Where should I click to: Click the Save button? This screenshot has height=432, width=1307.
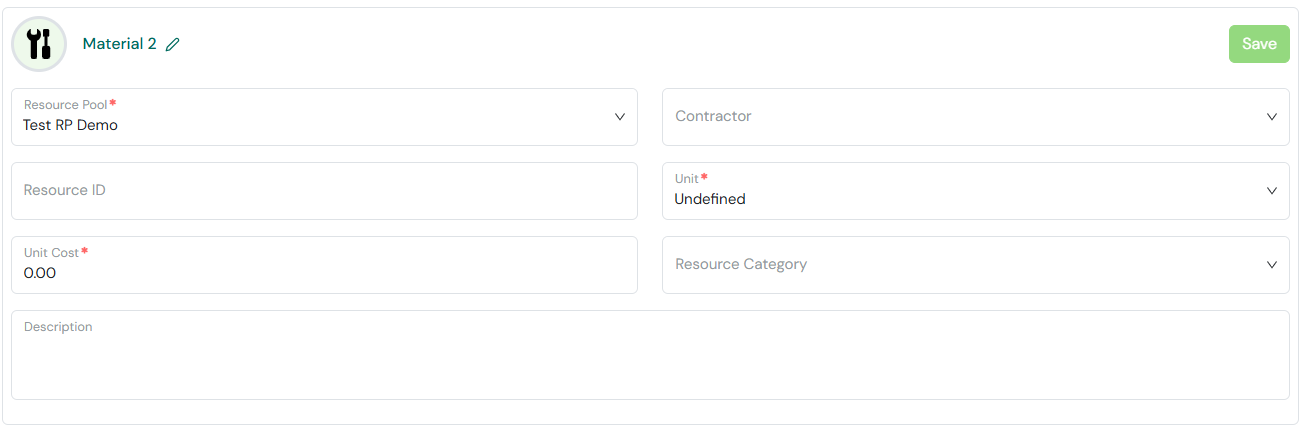point(1259,44)
